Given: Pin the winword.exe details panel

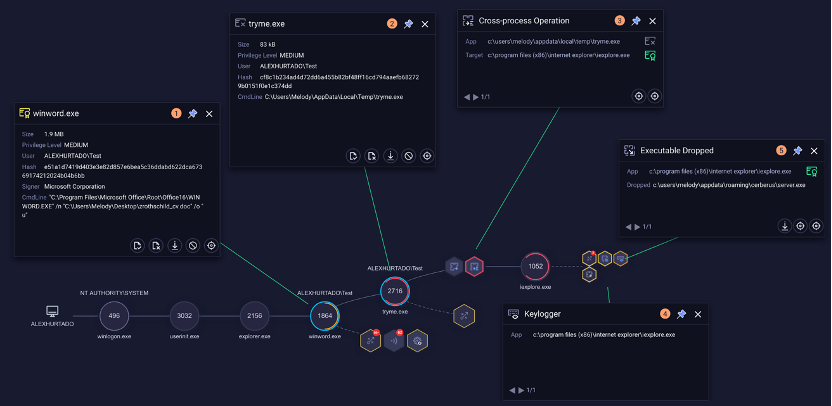Looking at the screenshot, I should 193,114.
